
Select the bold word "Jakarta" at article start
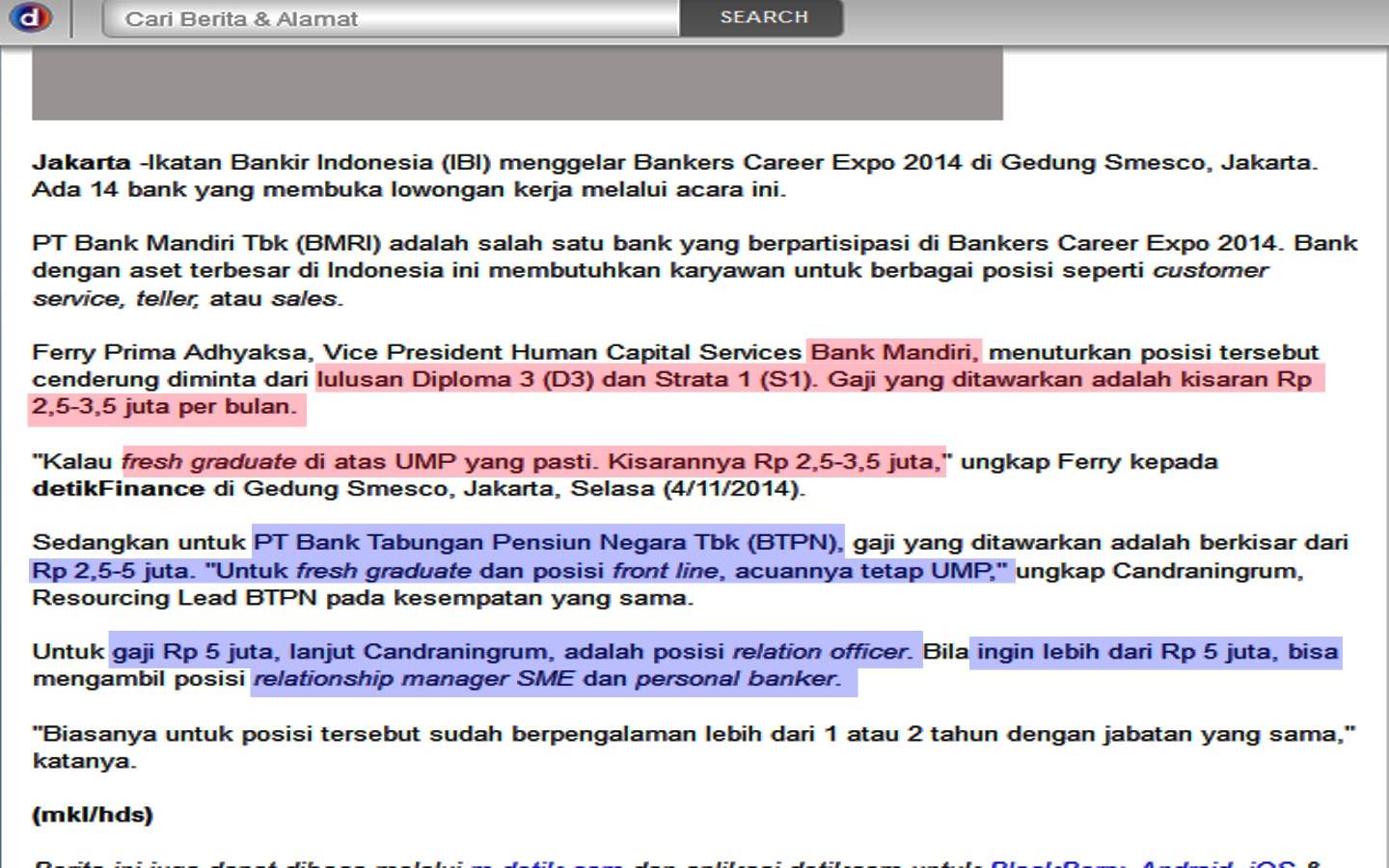81,162
